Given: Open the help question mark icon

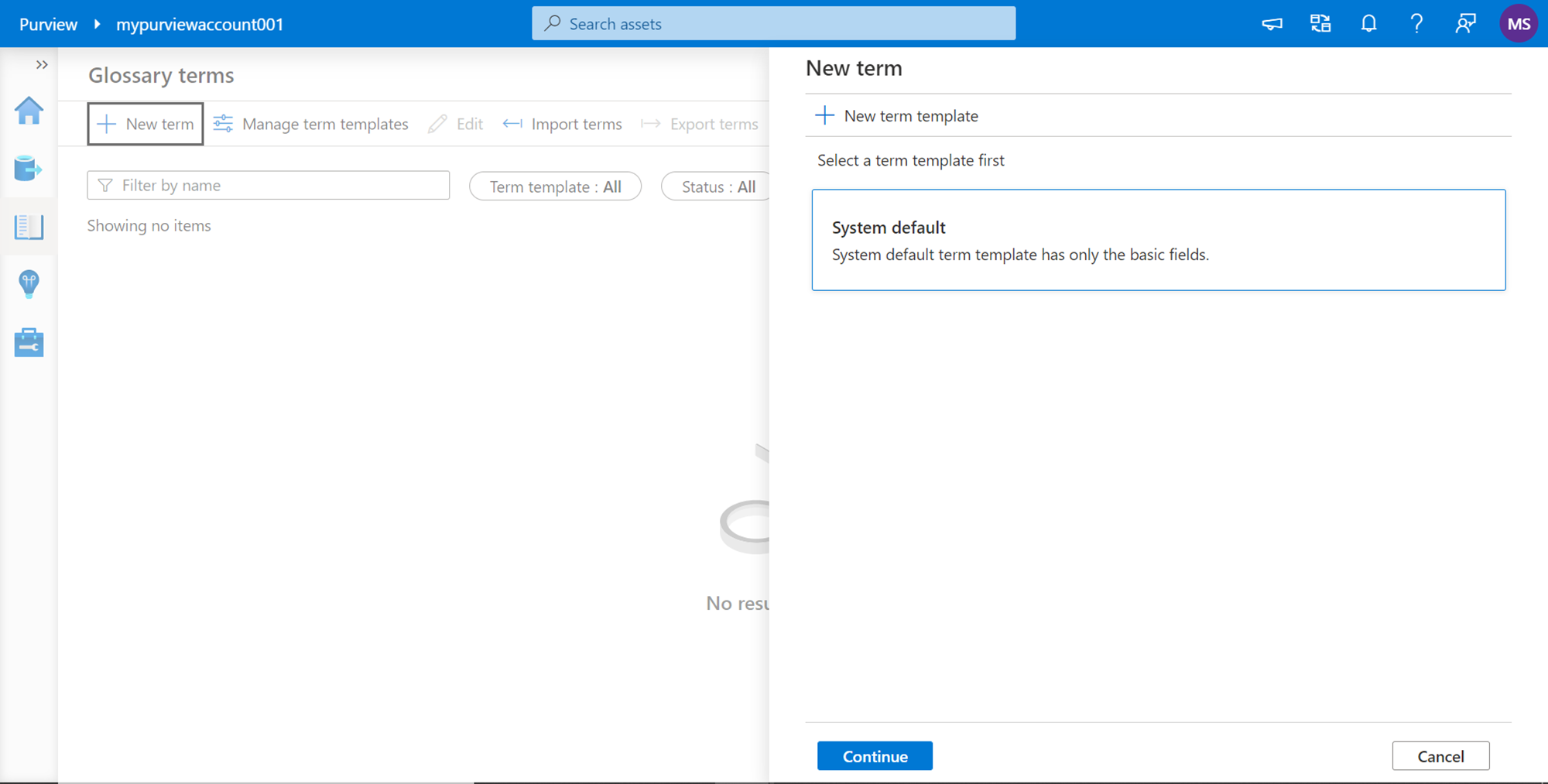Looking at the screenshot, I should [1416, 24].
